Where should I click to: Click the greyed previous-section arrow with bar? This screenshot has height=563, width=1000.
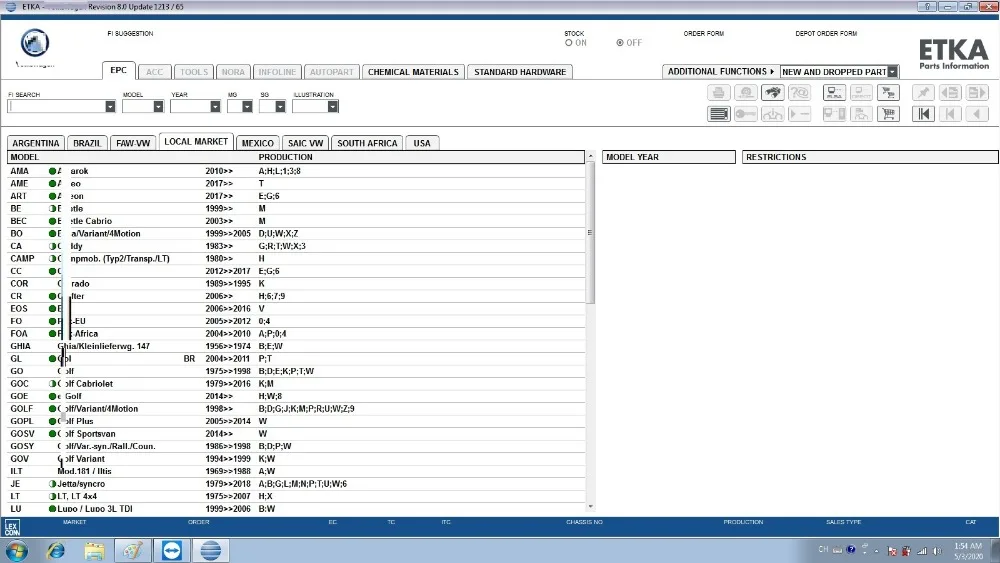pyautogui.click(x=950, y=114)
